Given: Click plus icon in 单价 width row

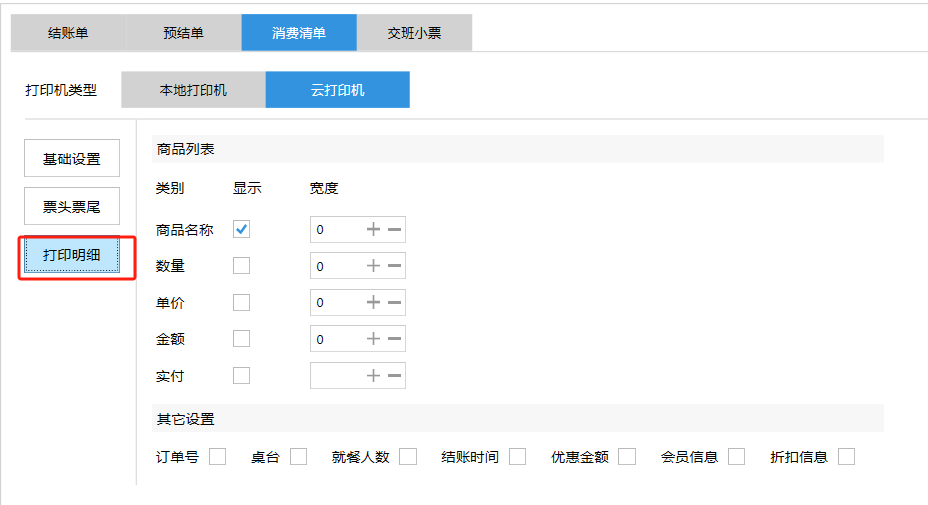Looking at the screenshot, I should coord(373,303).
